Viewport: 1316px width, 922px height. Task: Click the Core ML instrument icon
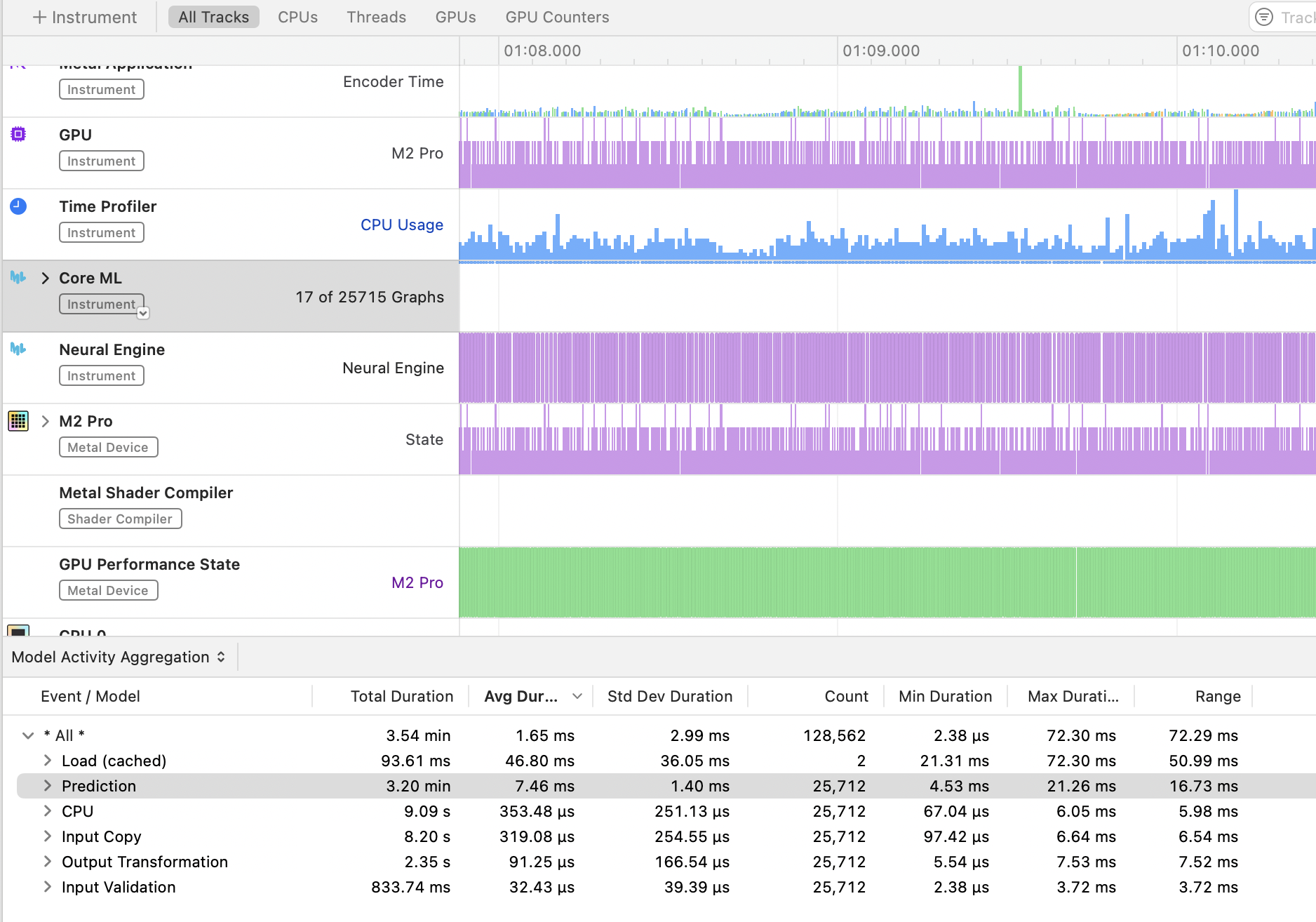point(18,278)
